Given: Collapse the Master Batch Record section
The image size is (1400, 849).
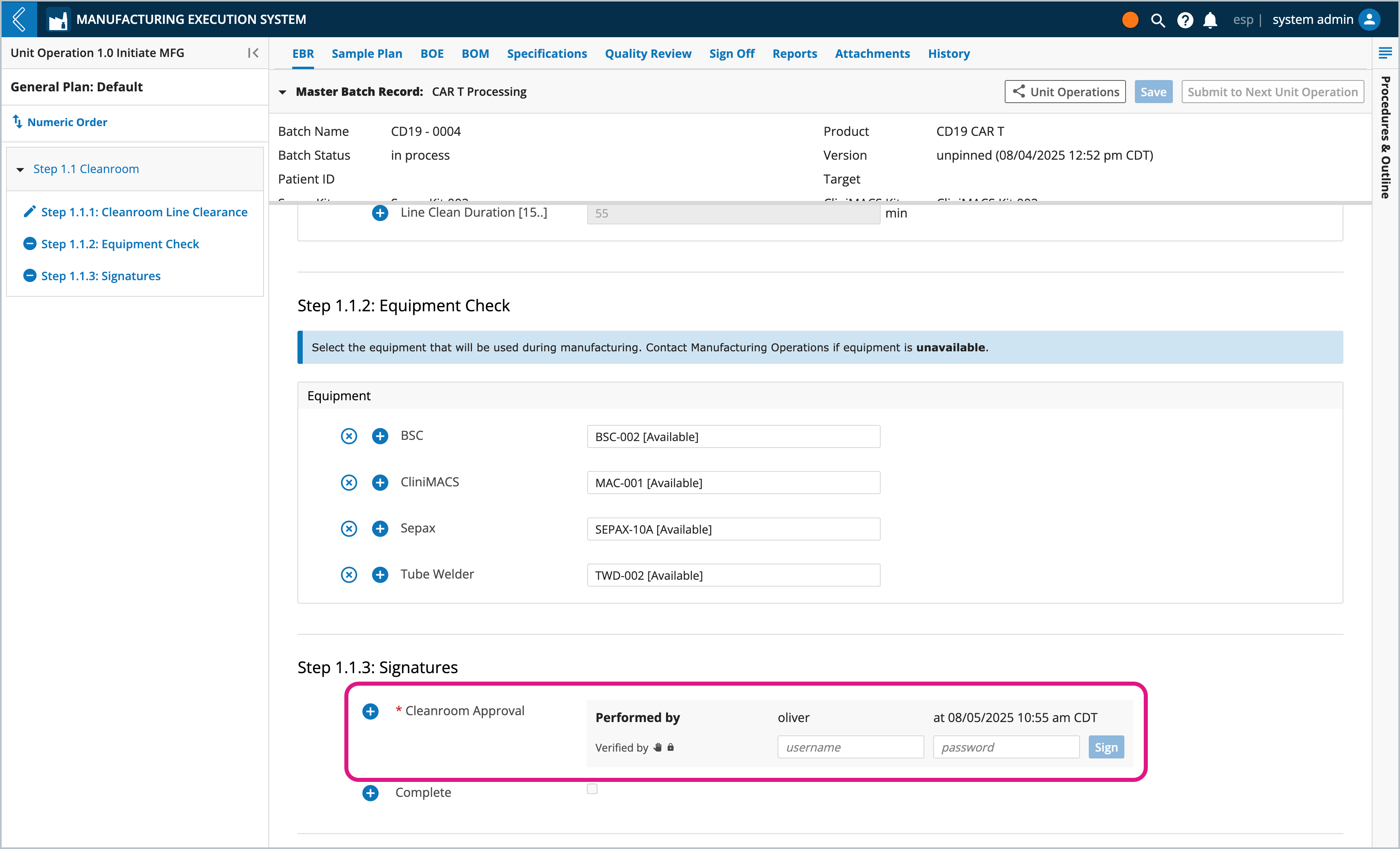Looking at the screenshot, I should [x=283, y=92].
